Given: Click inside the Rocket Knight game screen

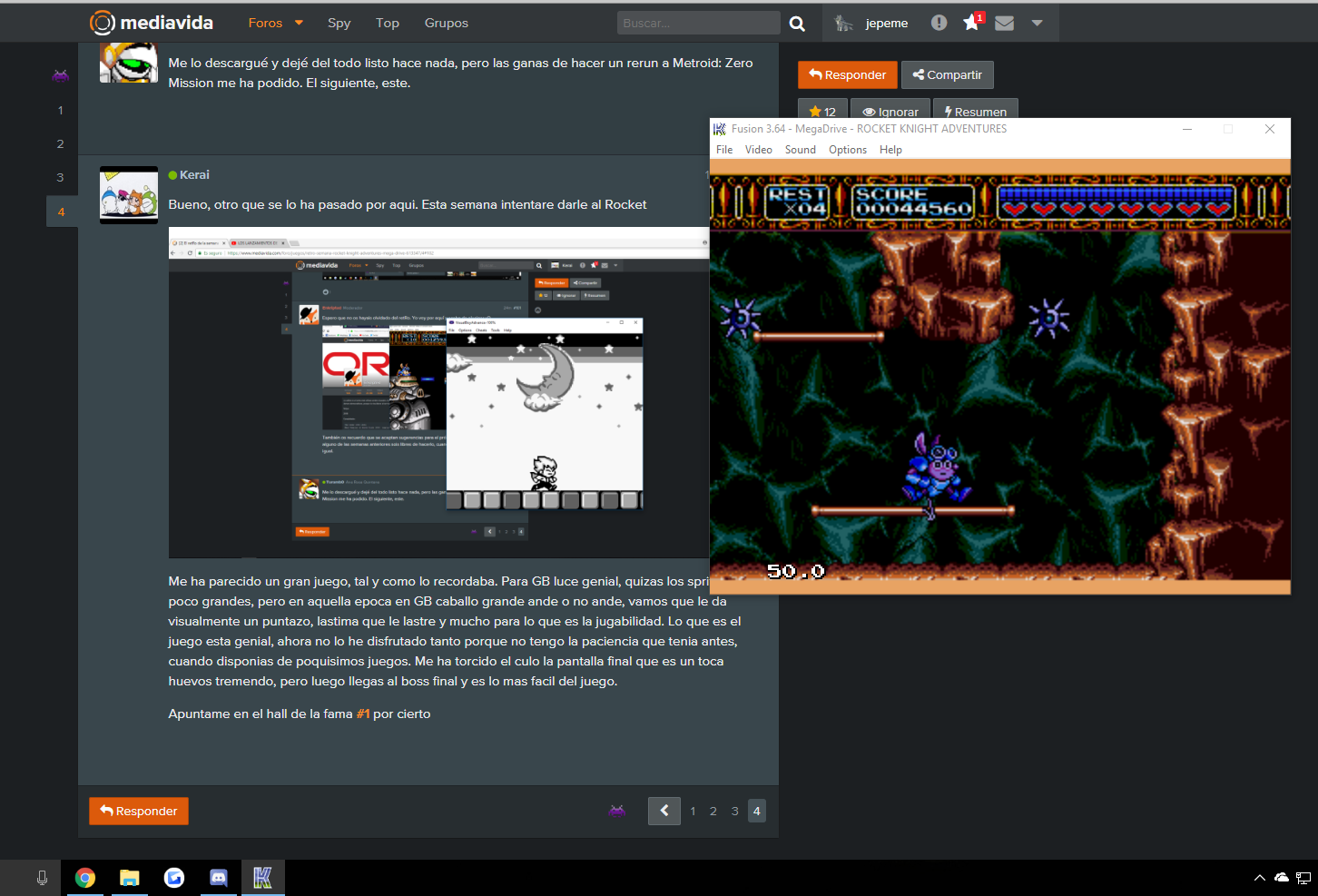Looking at the screenshot, I should point(1000,379).
